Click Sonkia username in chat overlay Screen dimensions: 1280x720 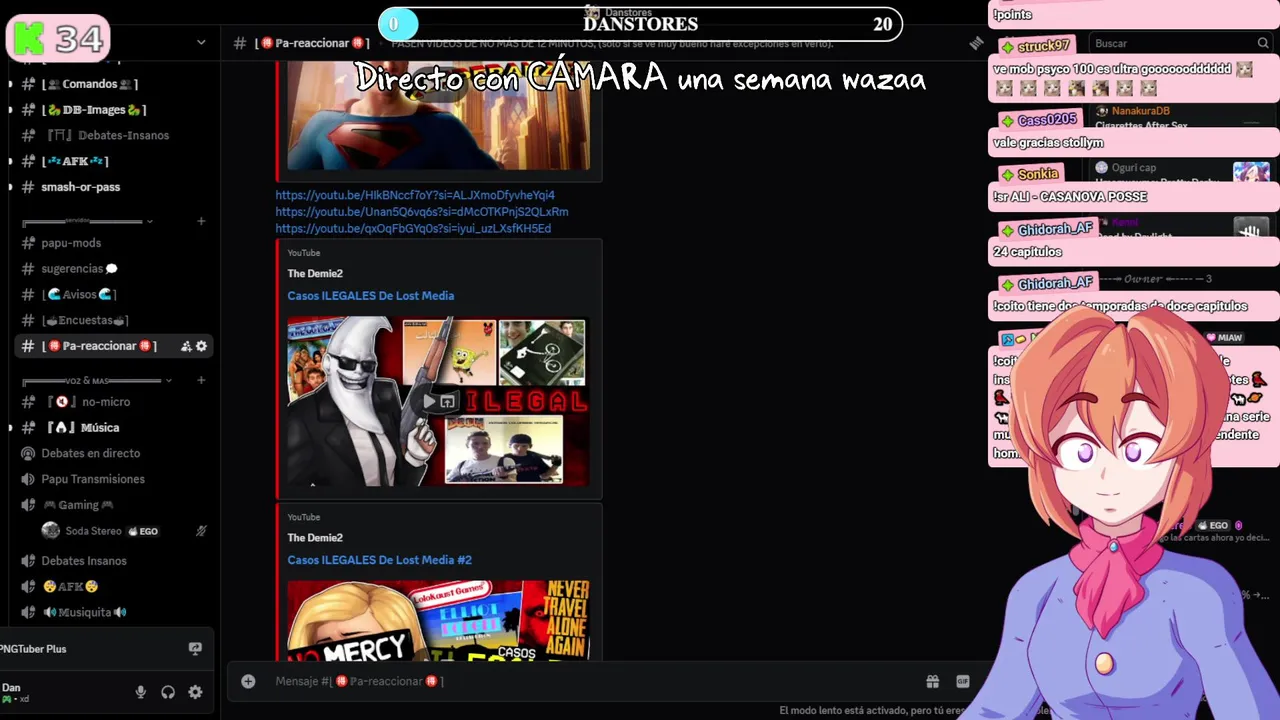click(1037, 175)
